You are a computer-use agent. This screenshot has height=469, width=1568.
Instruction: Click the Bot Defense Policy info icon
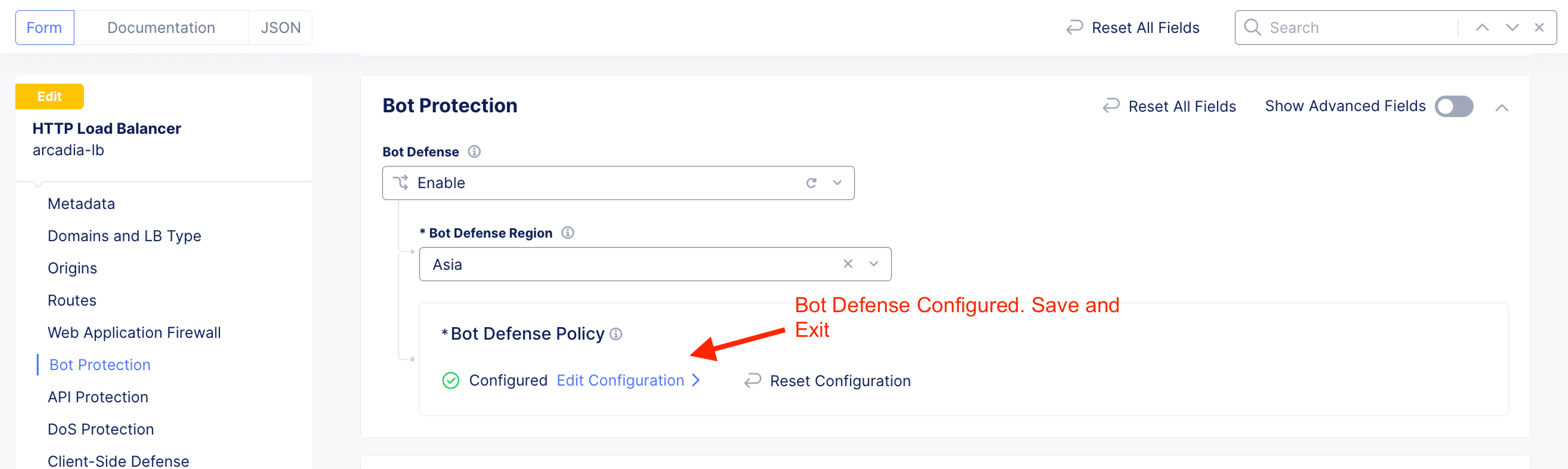[x=616, y=334]
